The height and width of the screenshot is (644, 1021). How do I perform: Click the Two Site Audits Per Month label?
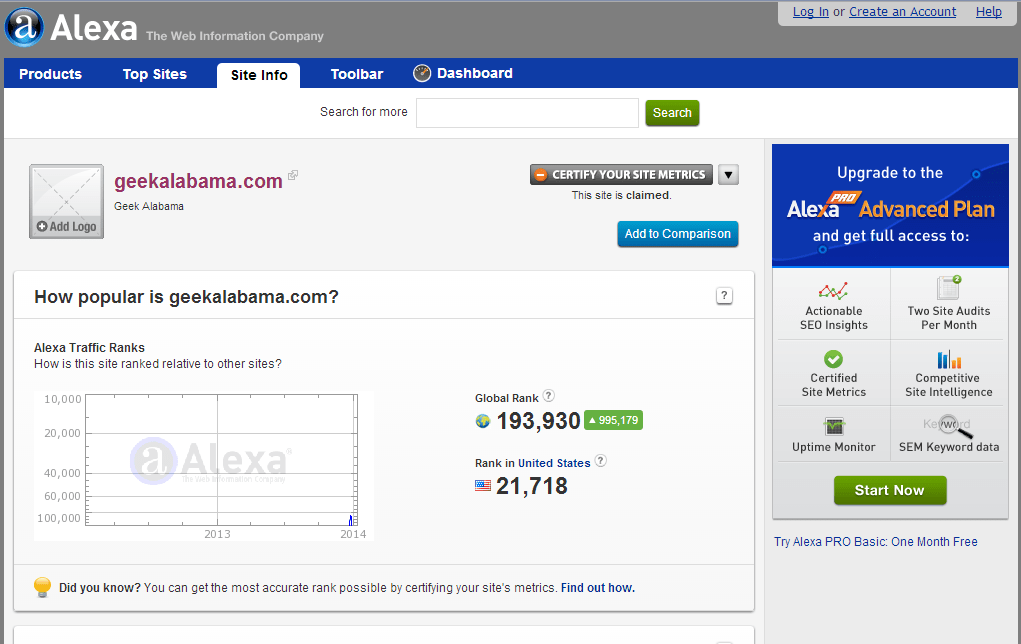click(x=949, y=318)
